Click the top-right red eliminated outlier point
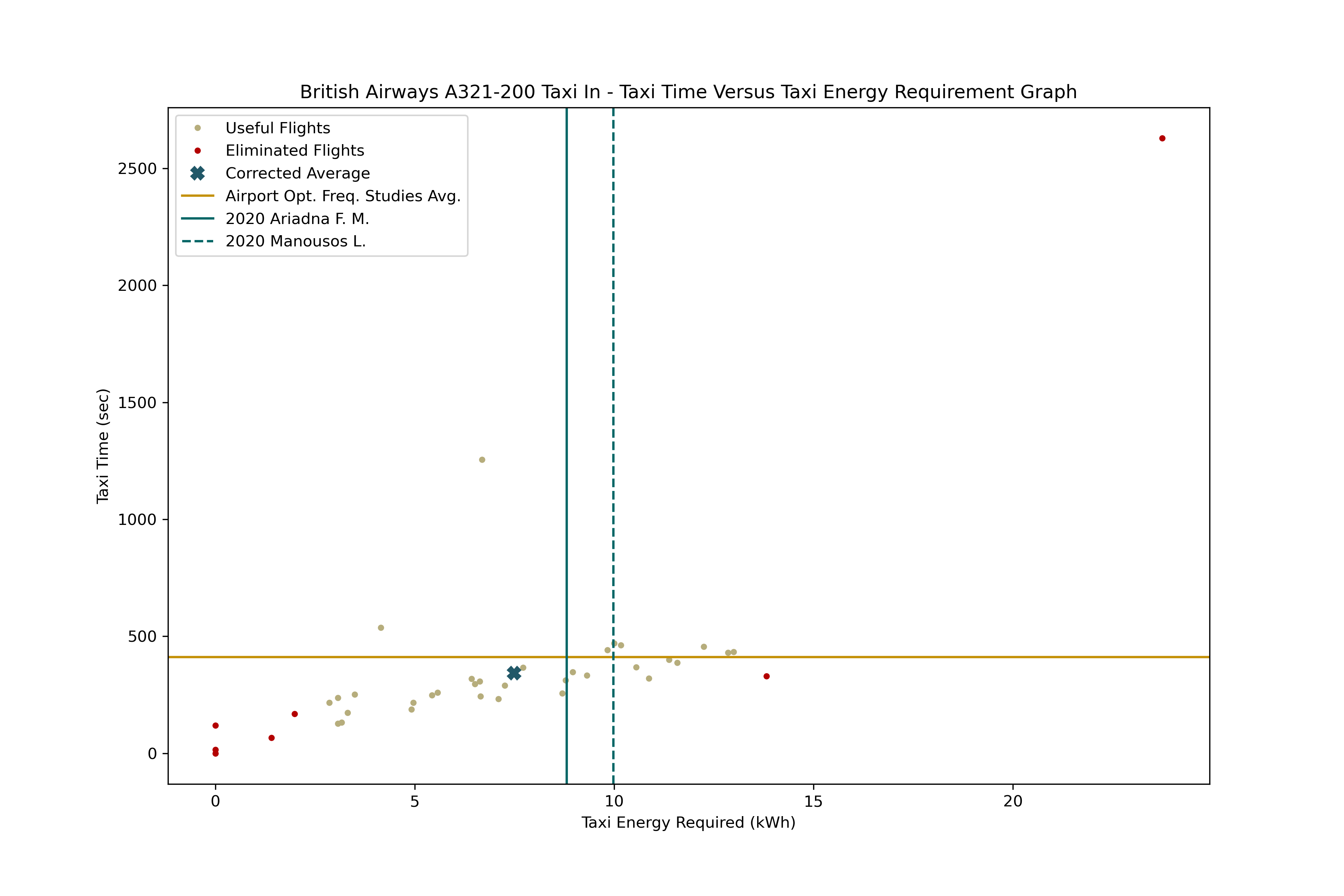 (1162, 138)
